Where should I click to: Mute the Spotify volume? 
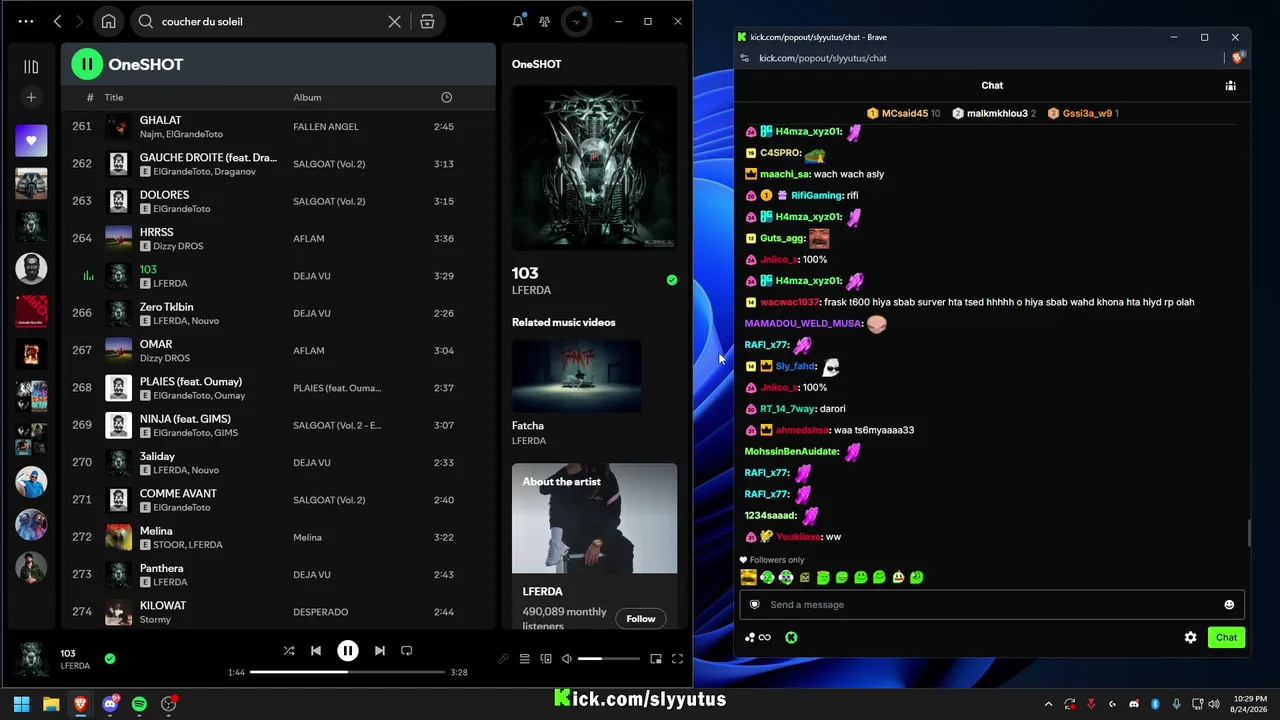pos(567,659)
